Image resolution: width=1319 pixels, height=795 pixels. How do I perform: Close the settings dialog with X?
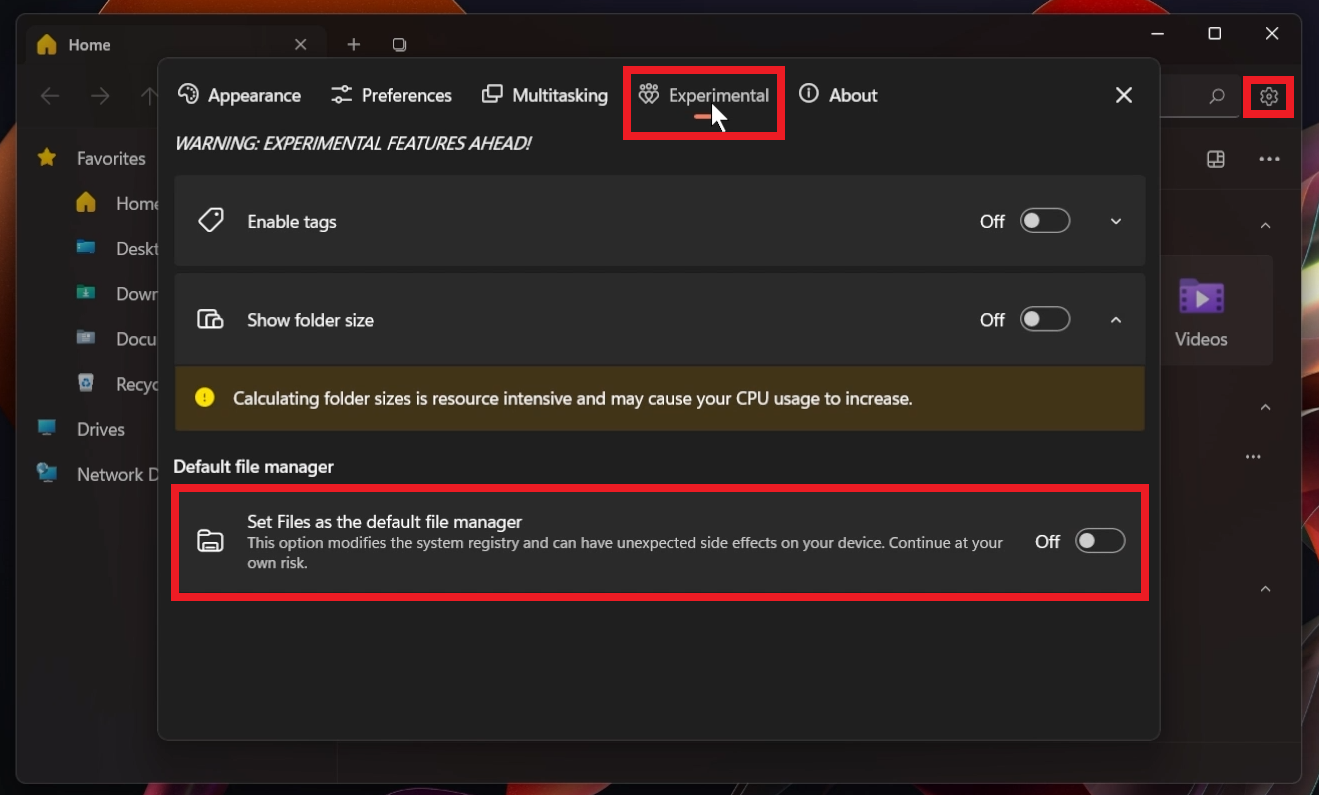pyautogui.click(x=1123, y=95)
